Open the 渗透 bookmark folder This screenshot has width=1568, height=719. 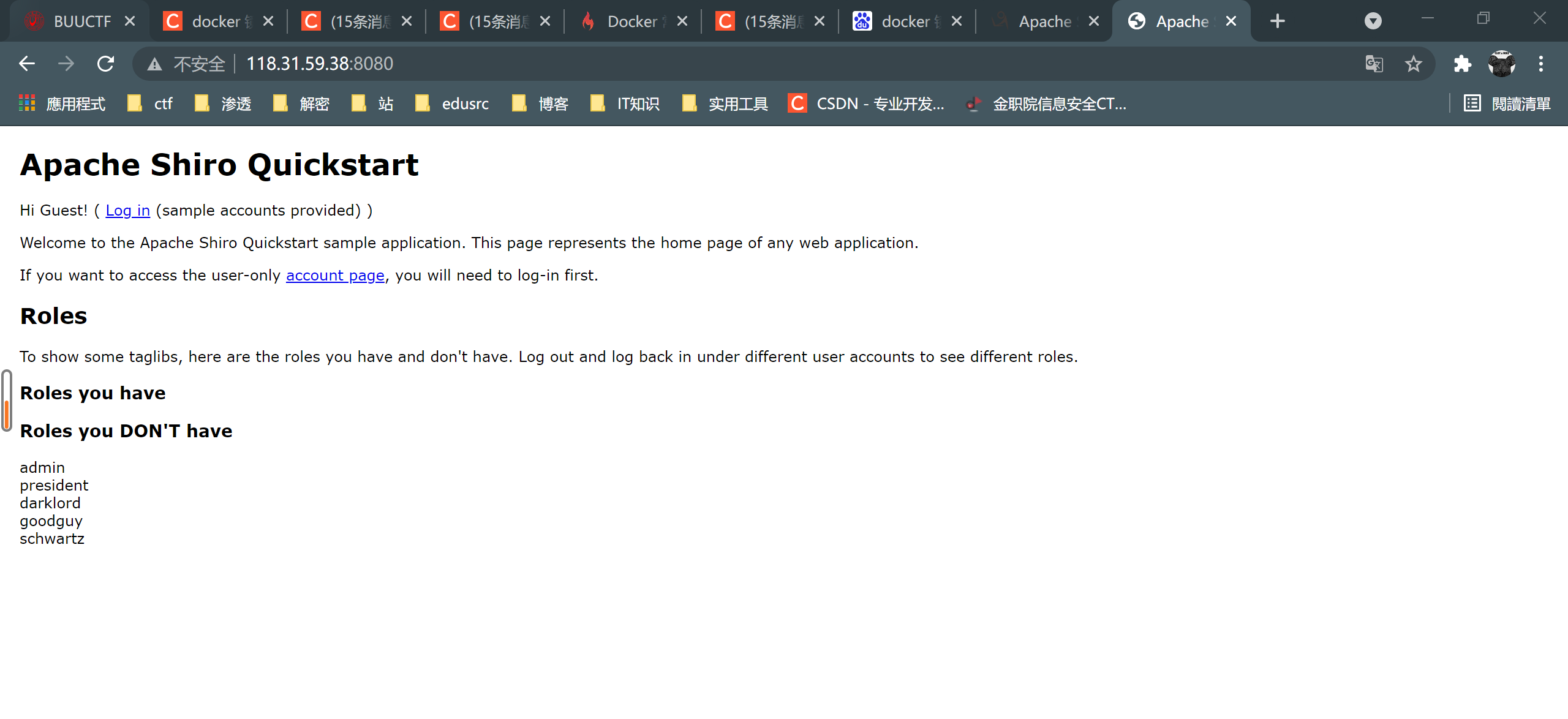click(223, 104)
